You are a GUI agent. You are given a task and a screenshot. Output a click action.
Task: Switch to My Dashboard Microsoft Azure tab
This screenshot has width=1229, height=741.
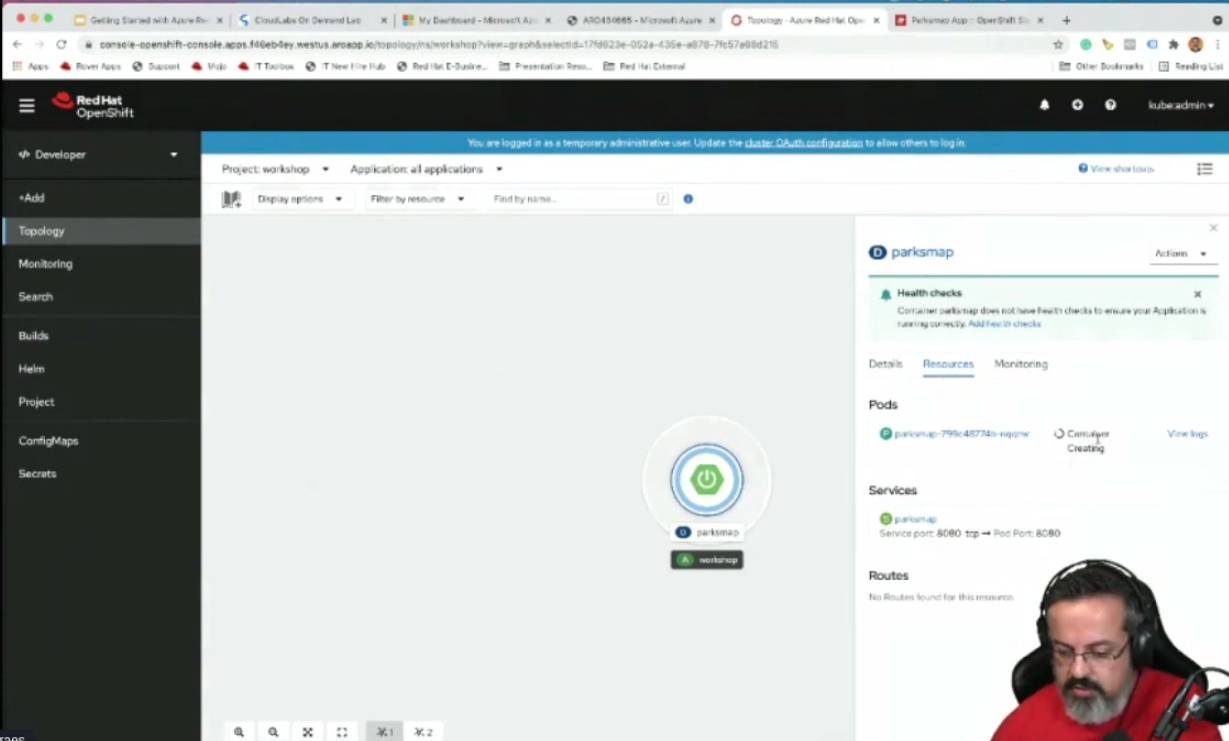tap(475, 20)
